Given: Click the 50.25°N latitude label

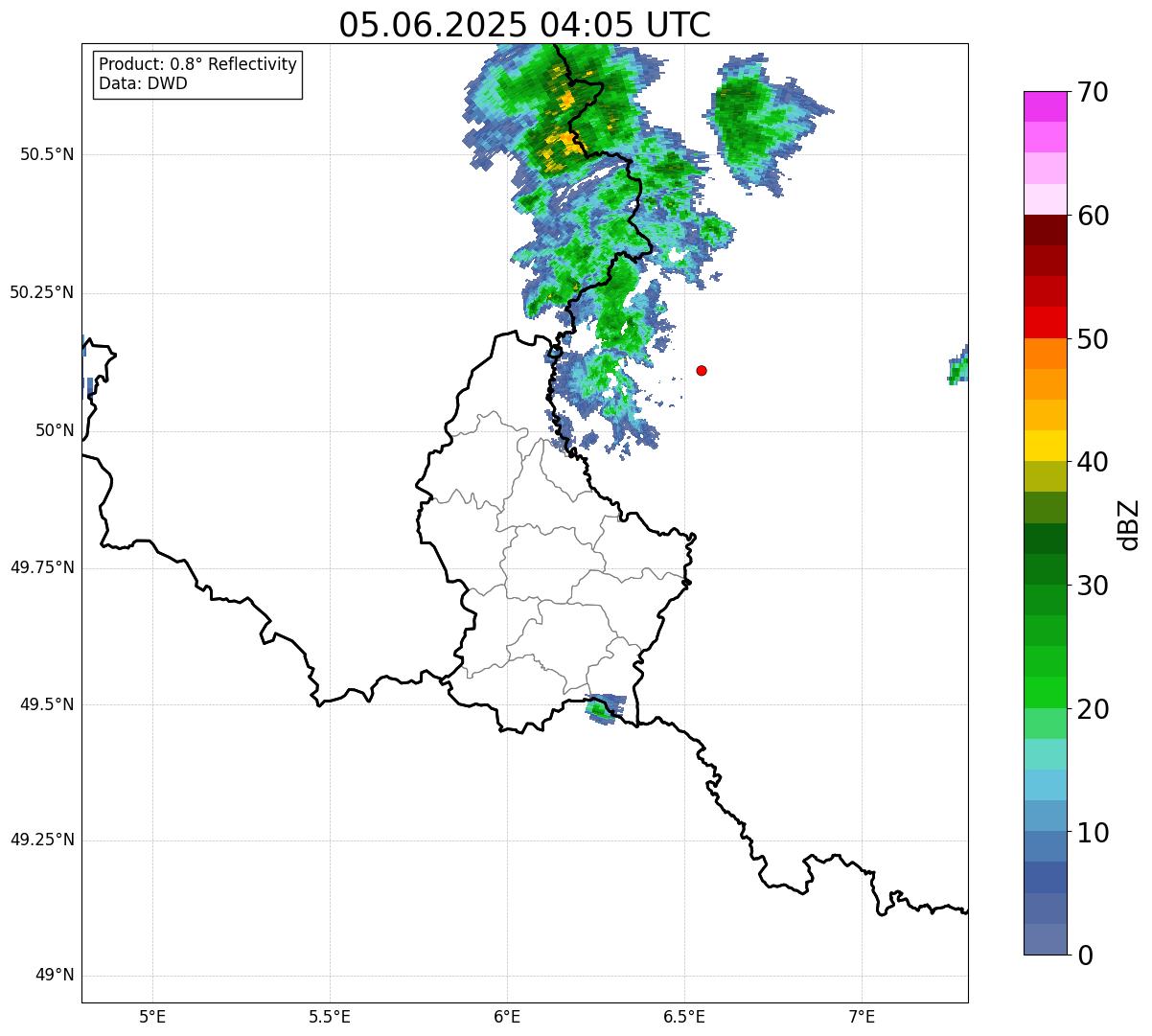Looking at the screenshot, I should 41,292.
